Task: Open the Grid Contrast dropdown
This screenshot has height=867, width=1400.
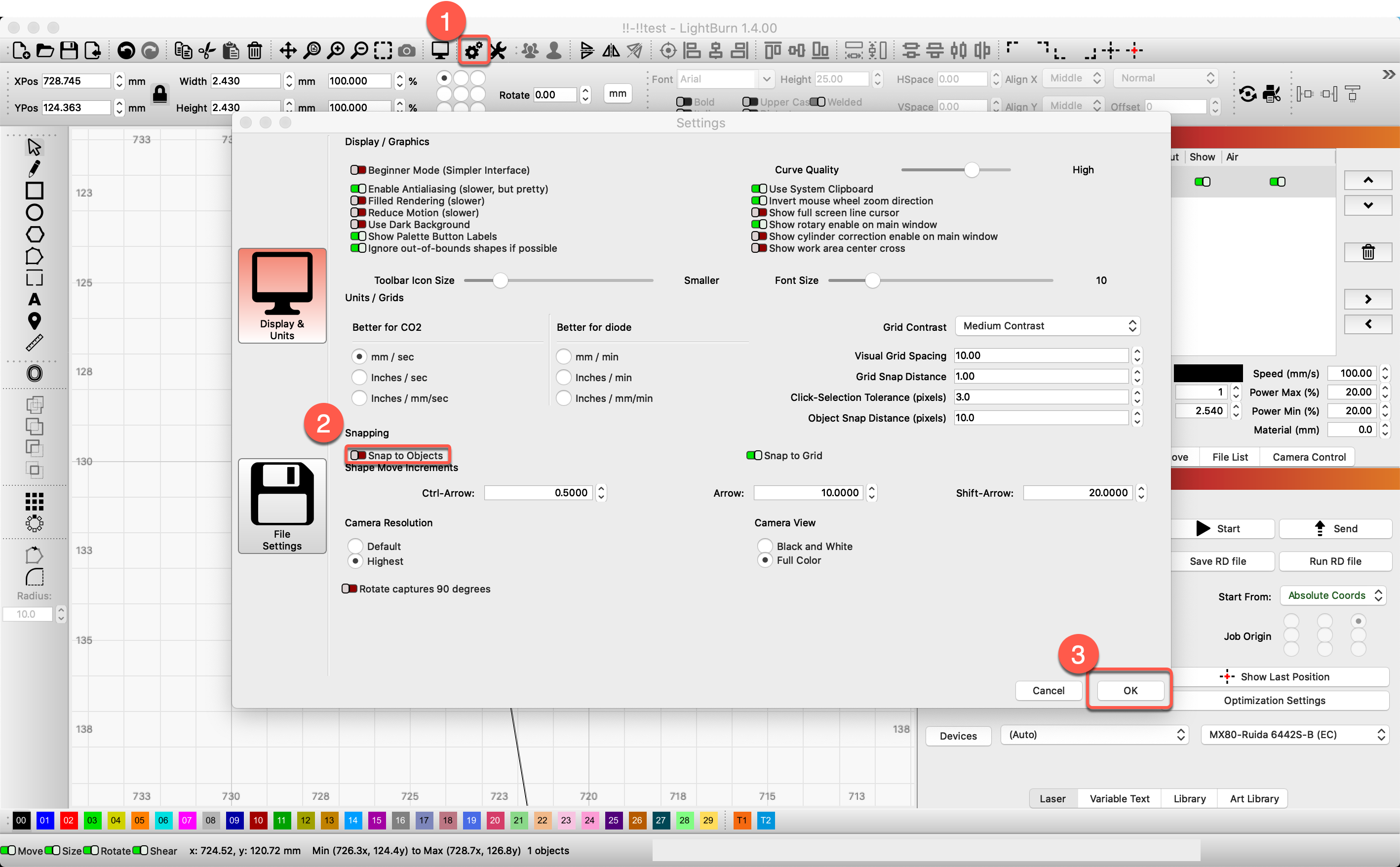Action: [x=1048, y=326]
